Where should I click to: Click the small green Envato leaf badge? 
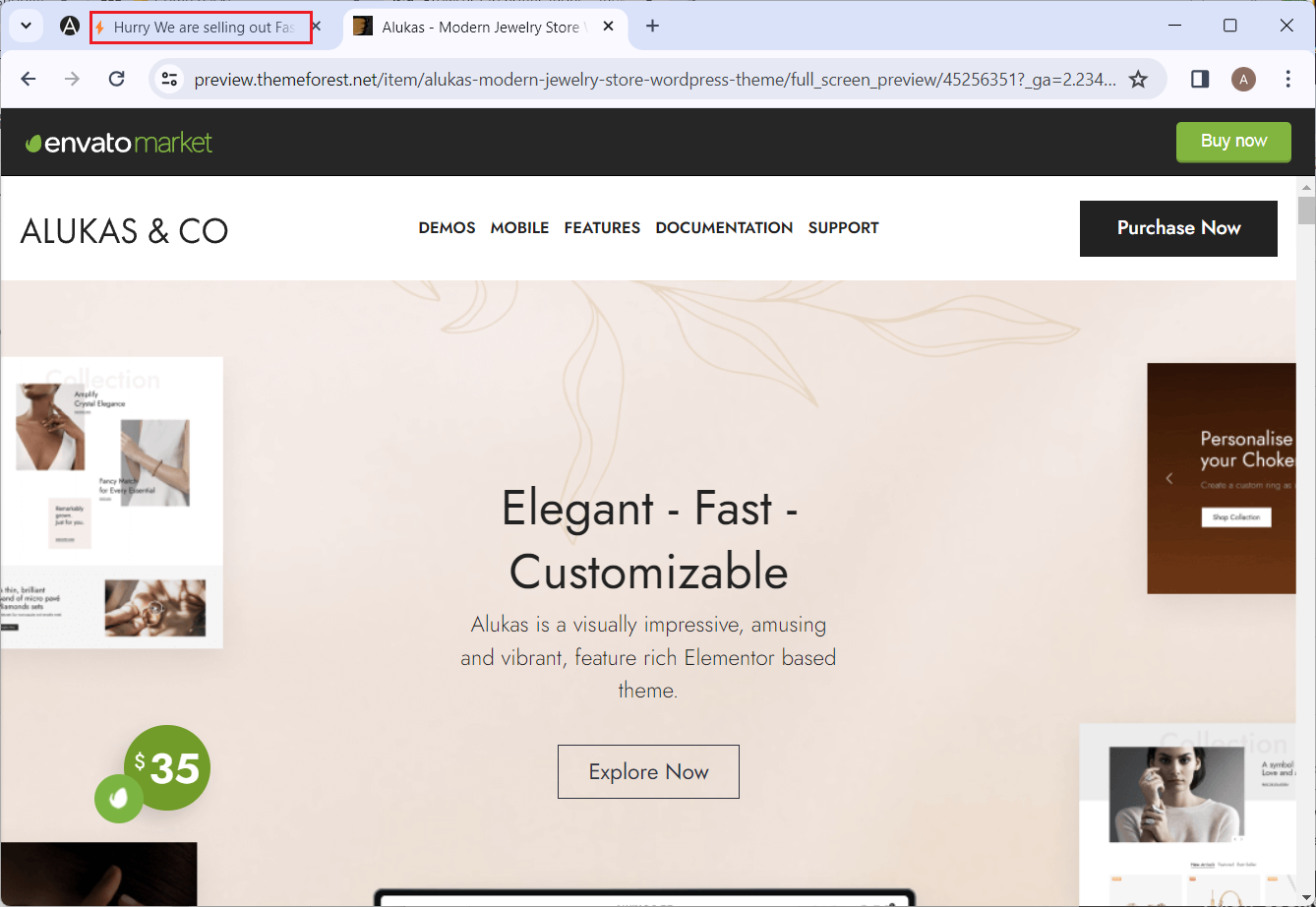point(119,799)
